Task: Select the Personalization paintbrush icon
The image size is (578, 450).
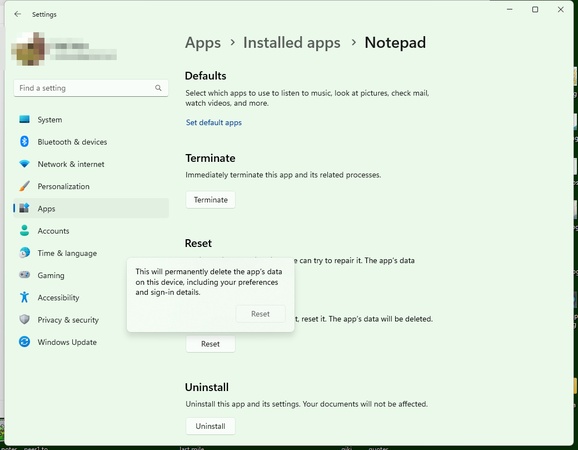Action: coord(24,186)
